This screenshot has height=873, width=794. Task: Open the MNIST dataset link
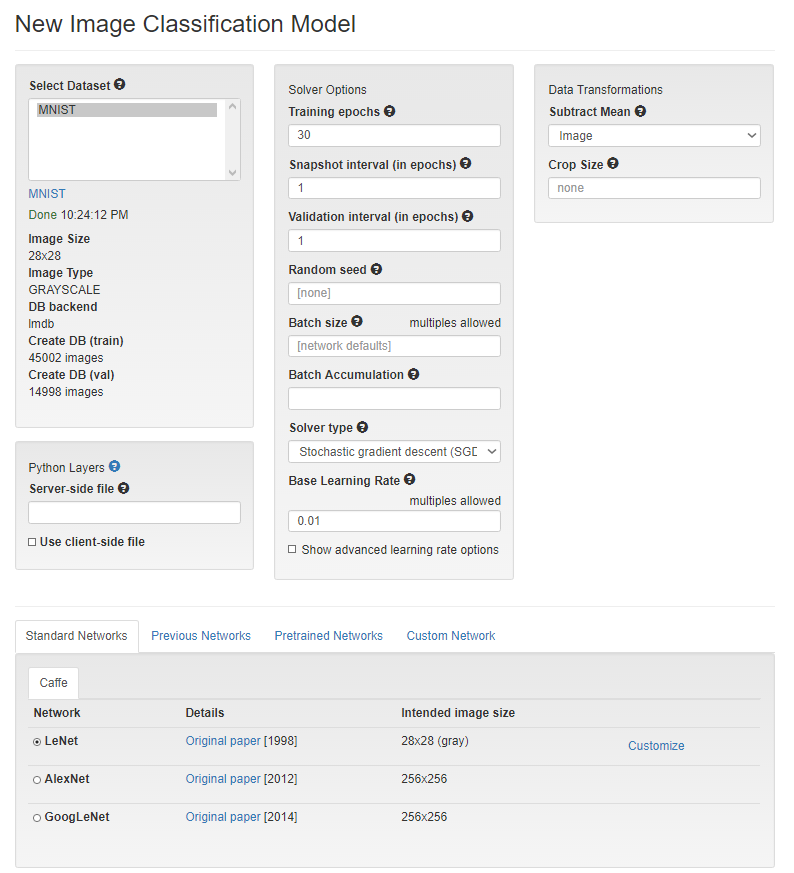click(47, 194)
